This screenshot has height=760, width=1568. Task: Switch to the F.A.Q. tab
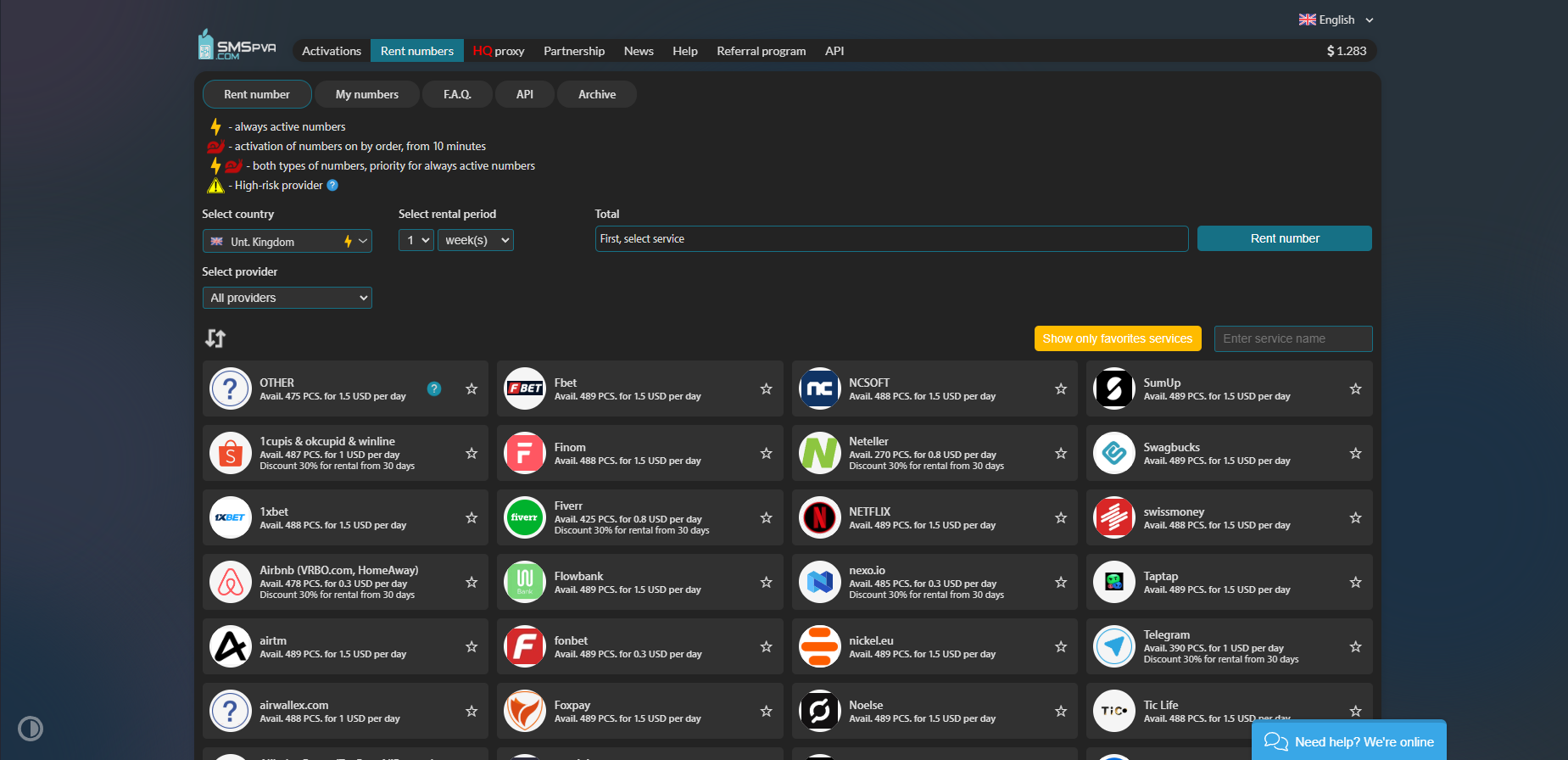pos(457,94)
